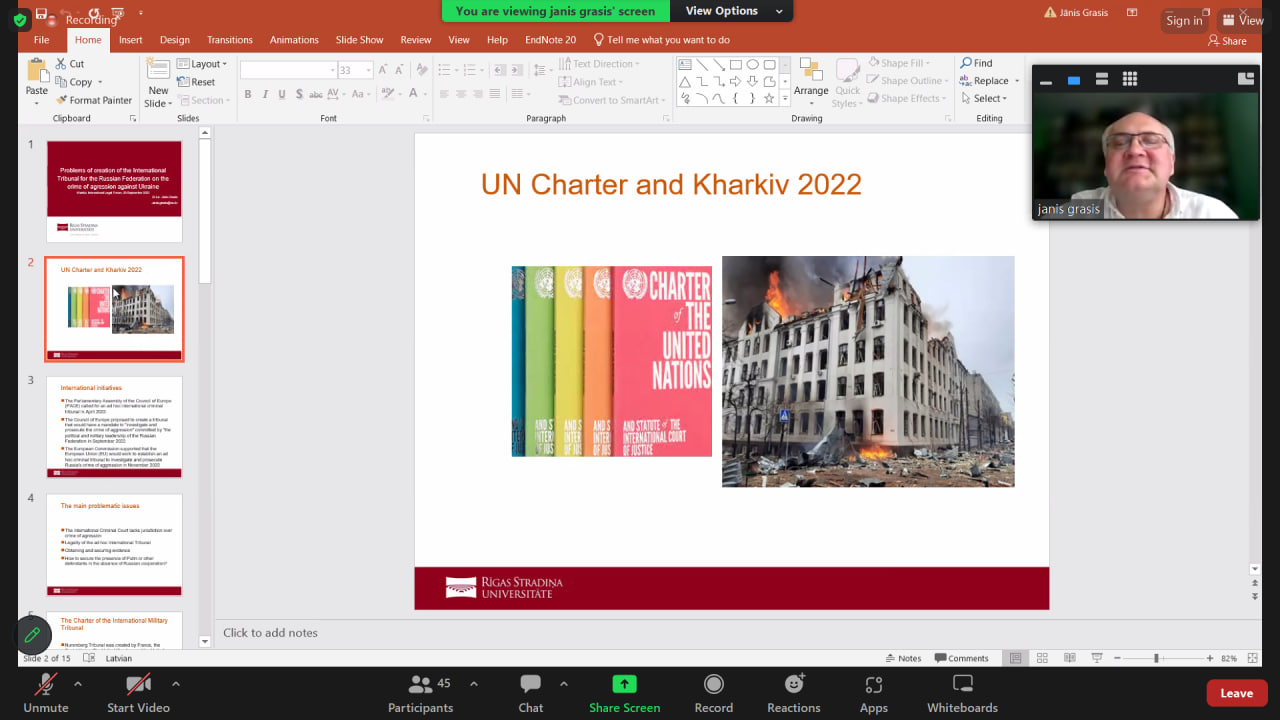Click the Sign in button
Viewport: 1280px width, 720px height.
(1184, 21)
